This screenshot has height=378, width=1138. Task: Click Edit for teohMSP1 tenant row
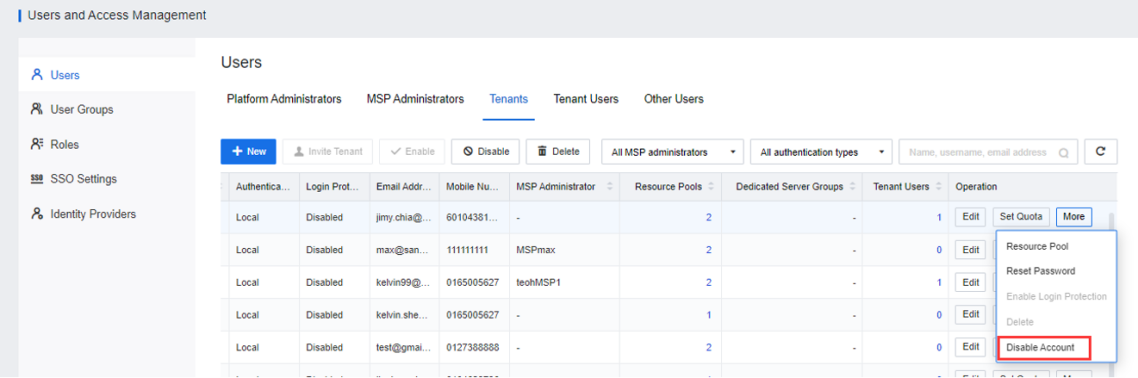click(970, 282)
